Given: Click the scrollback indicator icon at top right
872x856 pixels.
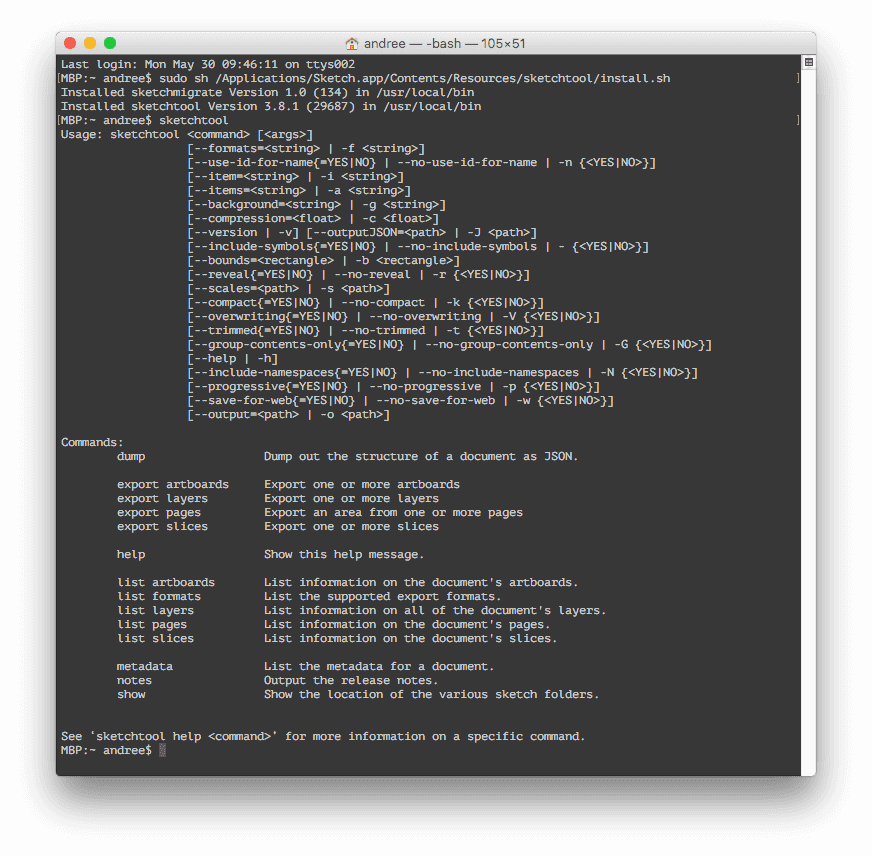Looking at the screenshot, I should (x=808, y=62).
